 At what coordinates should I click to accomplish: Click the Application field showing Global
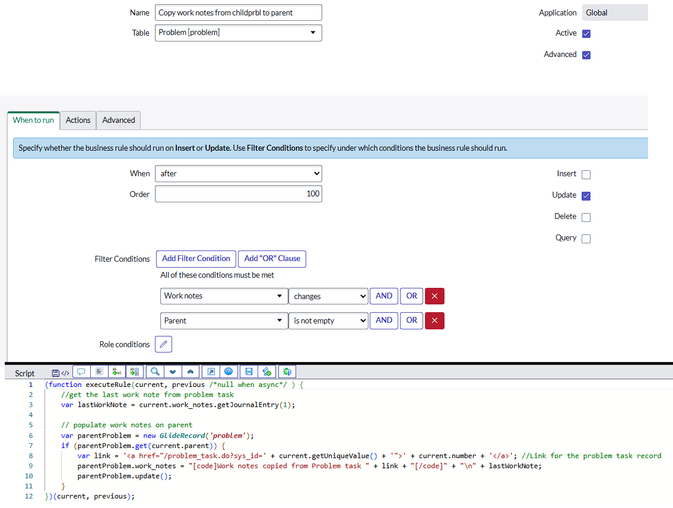point(615,12)
